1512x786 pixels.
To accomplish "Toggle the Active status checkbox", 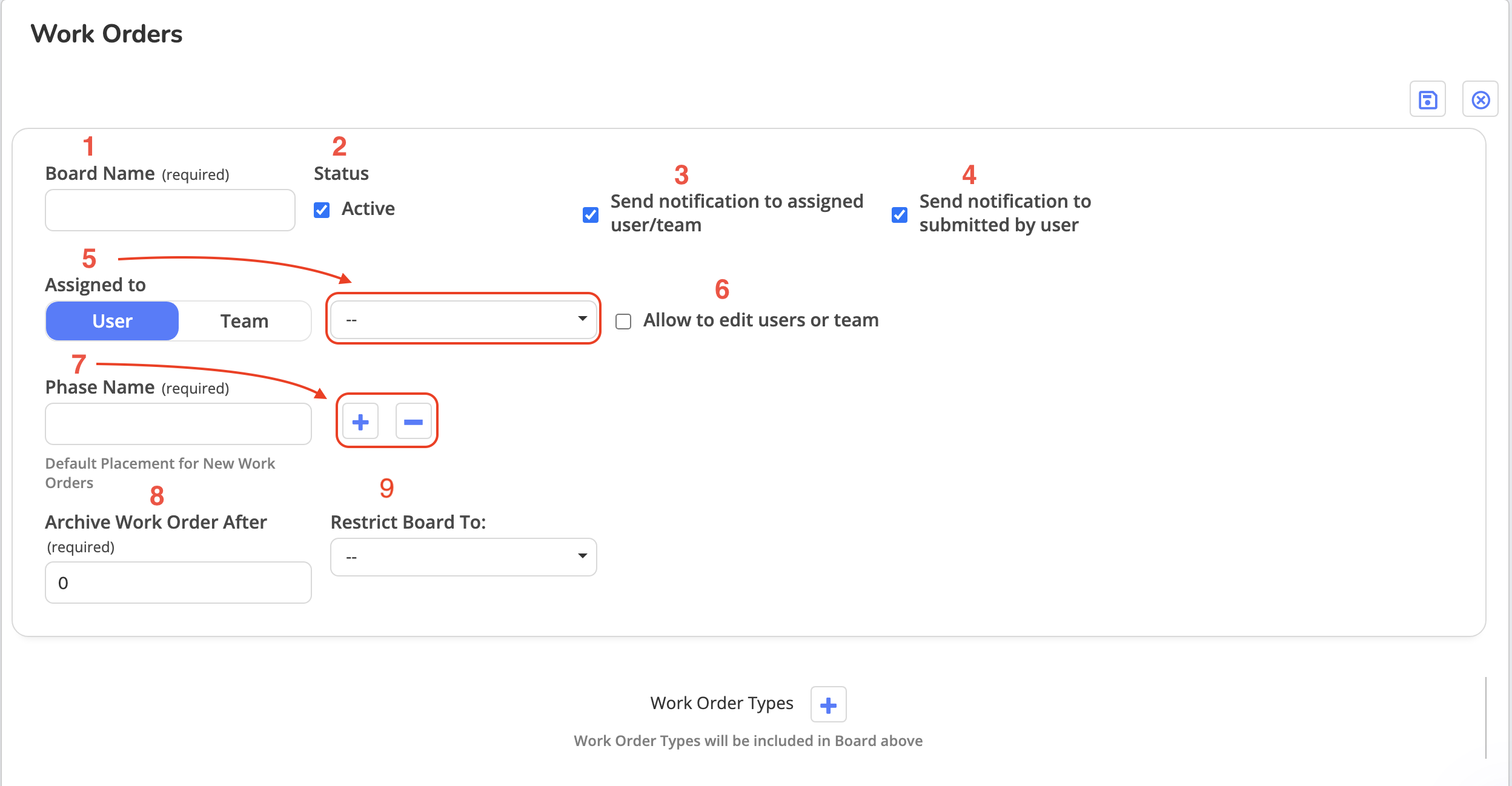I will tap(322, 210).
